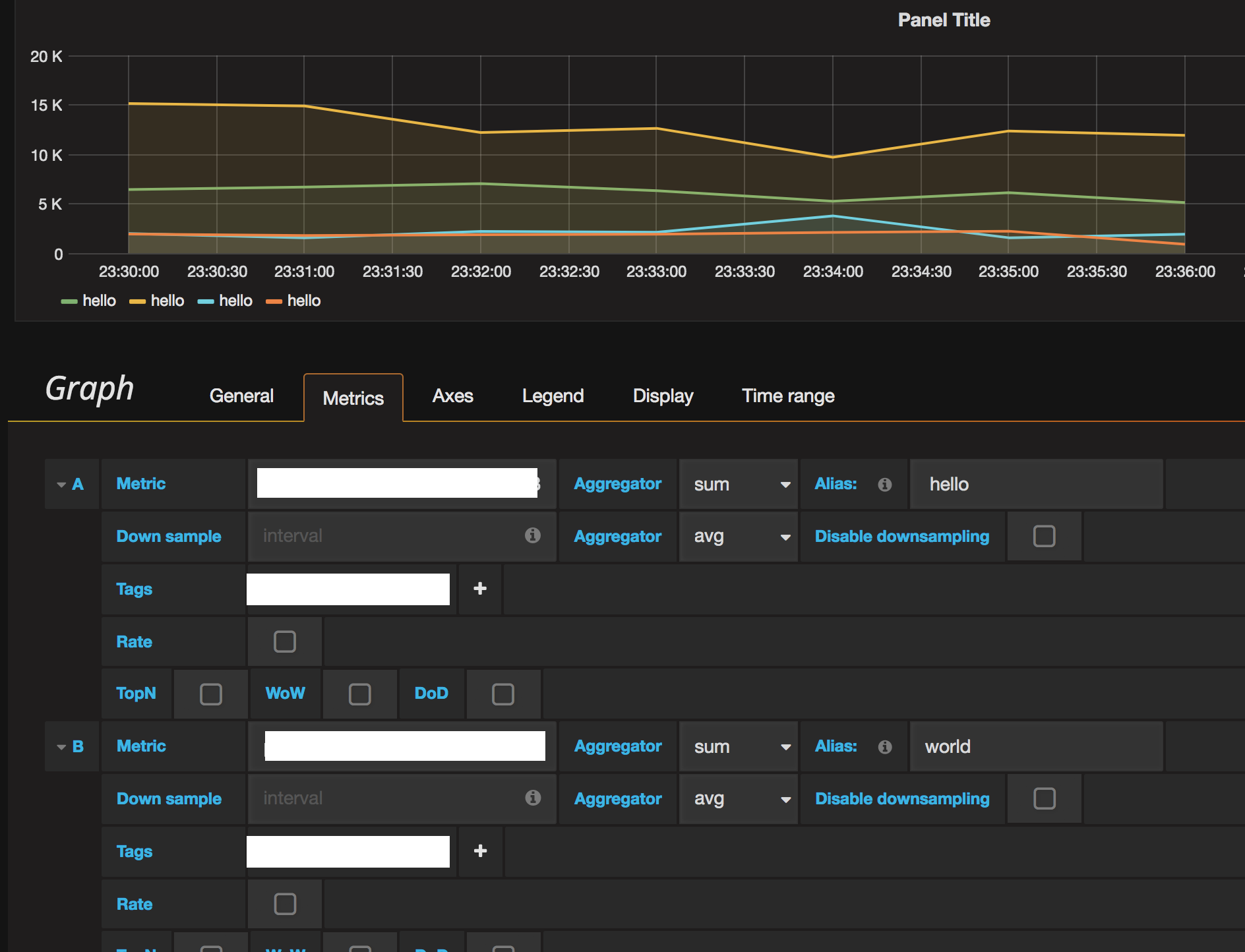1245x952 pixels.
Task: Open the avg Aggregator dropdown for query B
Action: click(738, 798)
